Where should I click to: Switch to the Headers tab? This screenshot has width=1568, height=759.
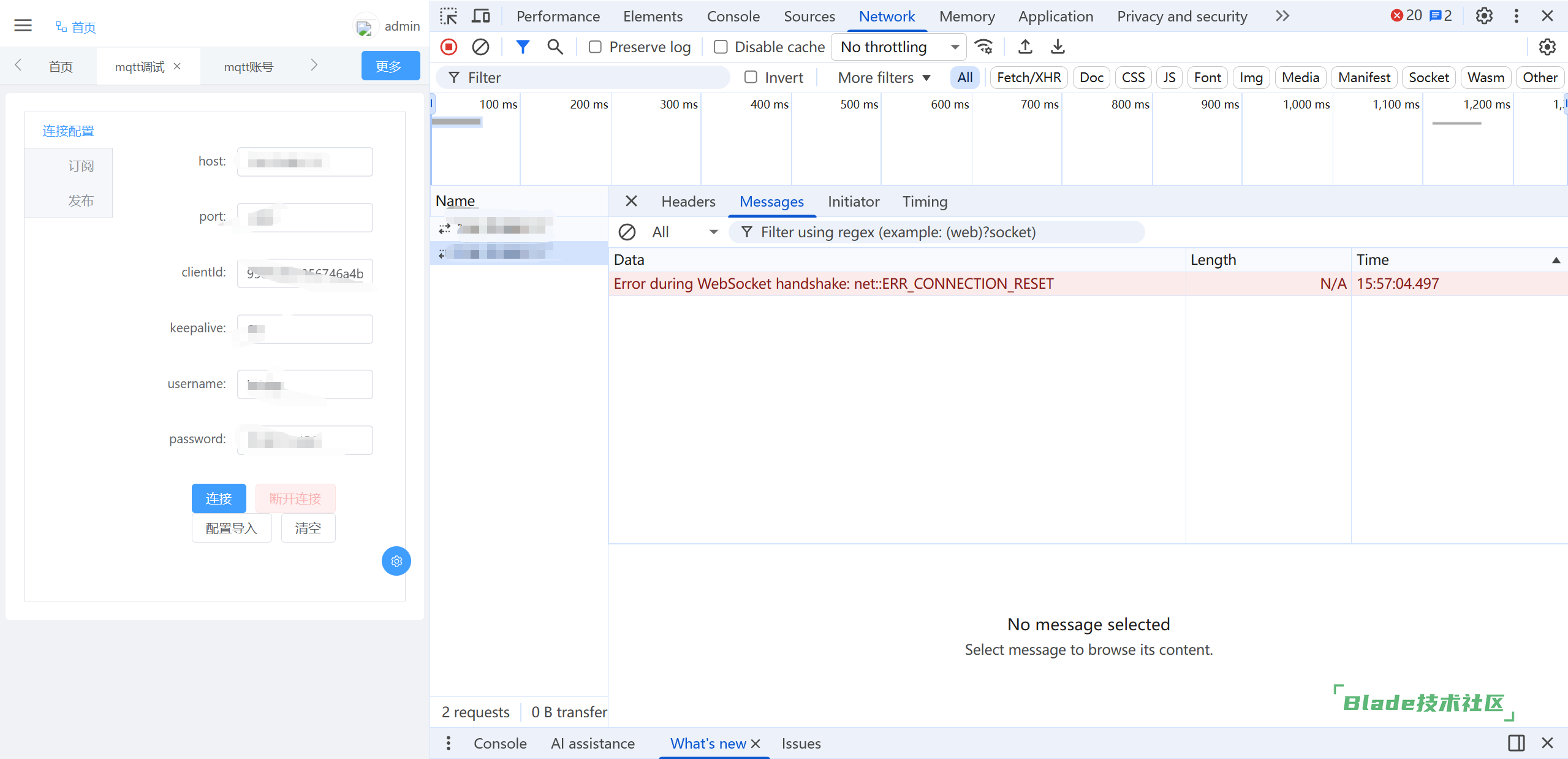[687, 202]
